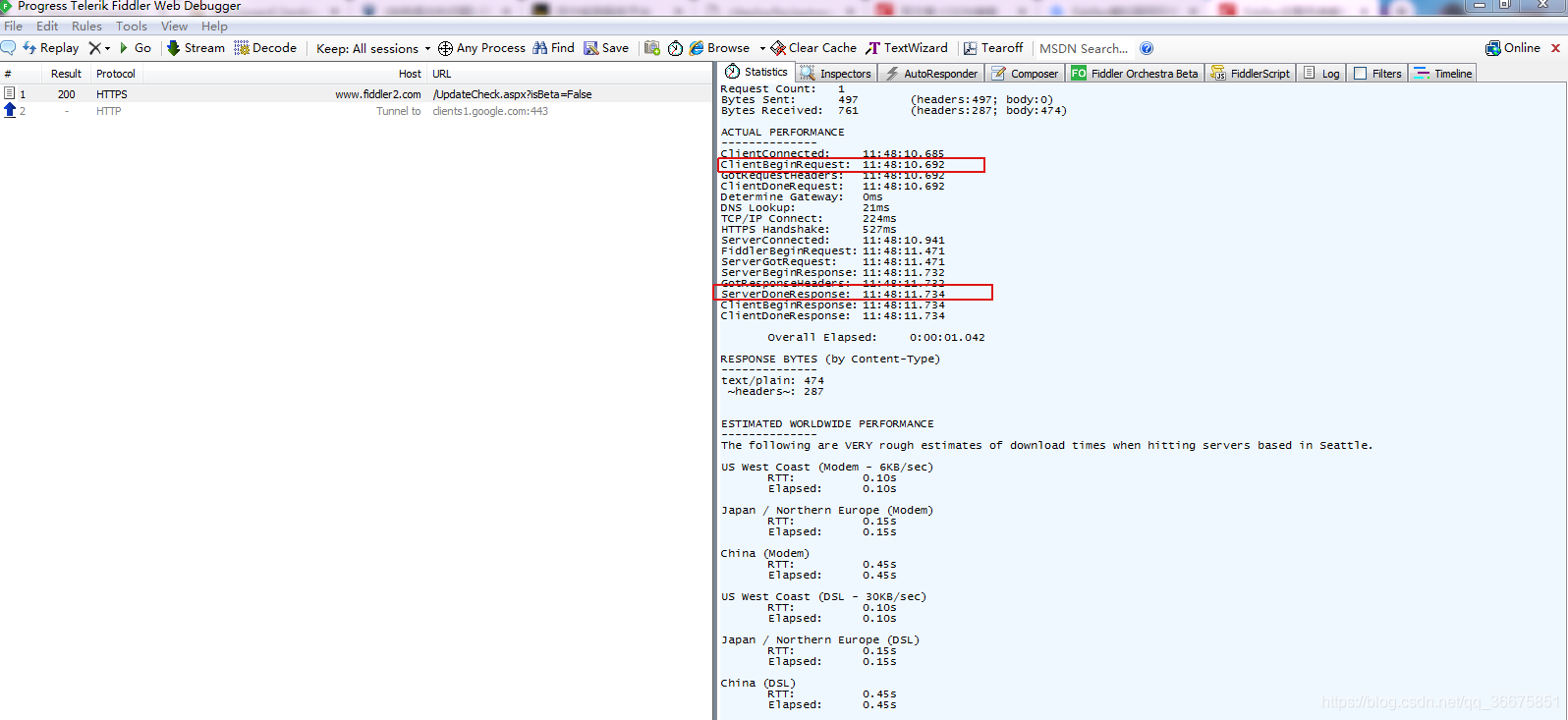Click the Overall Elapsed value line
Image resolution: width=1568 pixels, height=720 pixels.
pyautogui.click(x=876, y=337)
